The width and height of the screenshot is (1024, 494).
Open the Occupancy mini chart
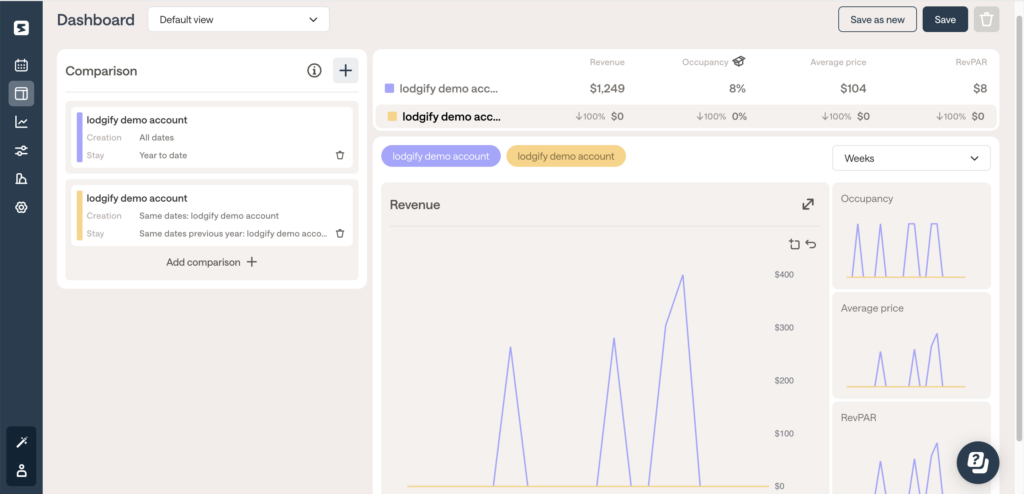pos(911,236)
